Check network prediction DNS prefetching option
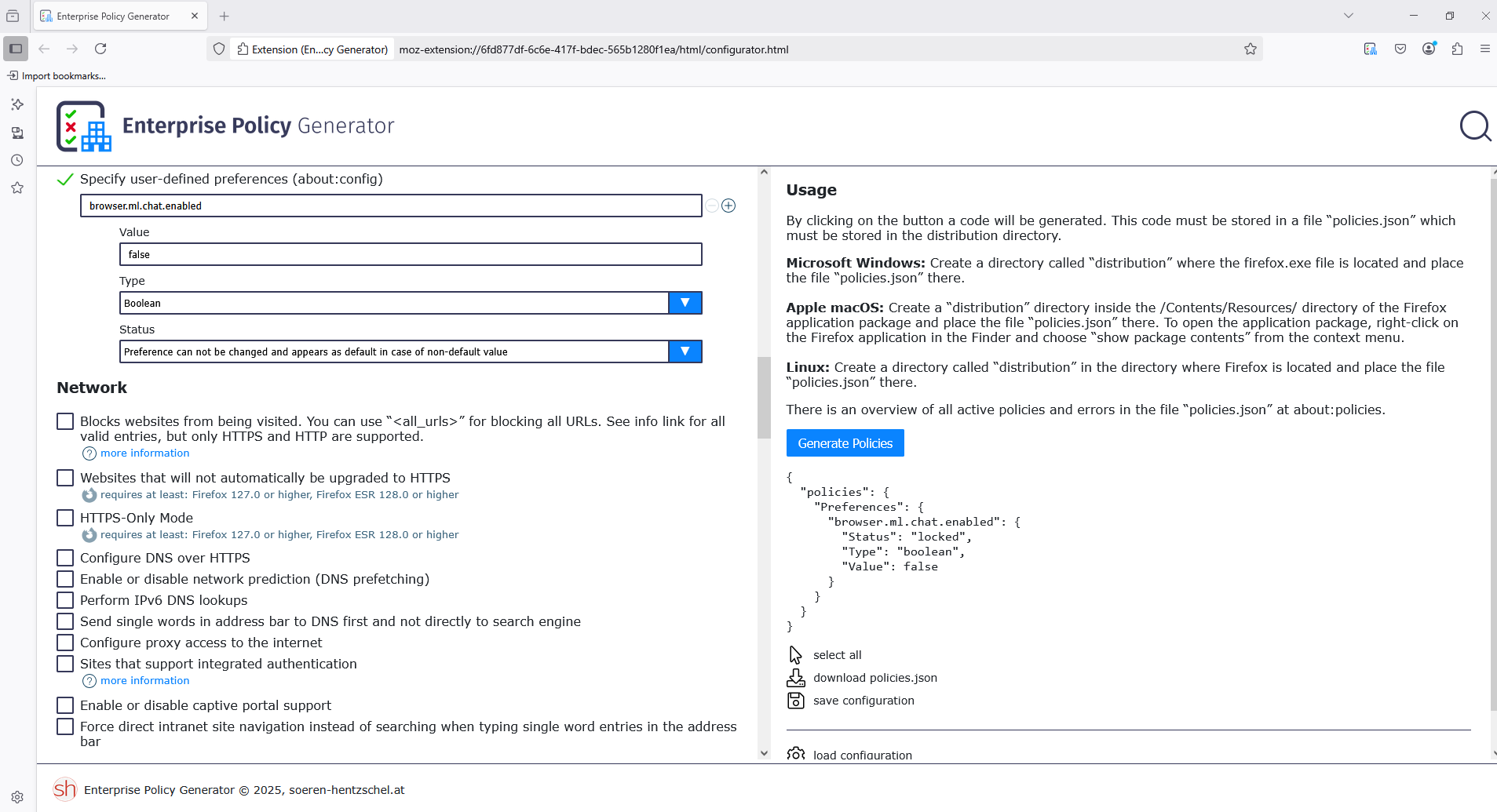 [65, 579]
